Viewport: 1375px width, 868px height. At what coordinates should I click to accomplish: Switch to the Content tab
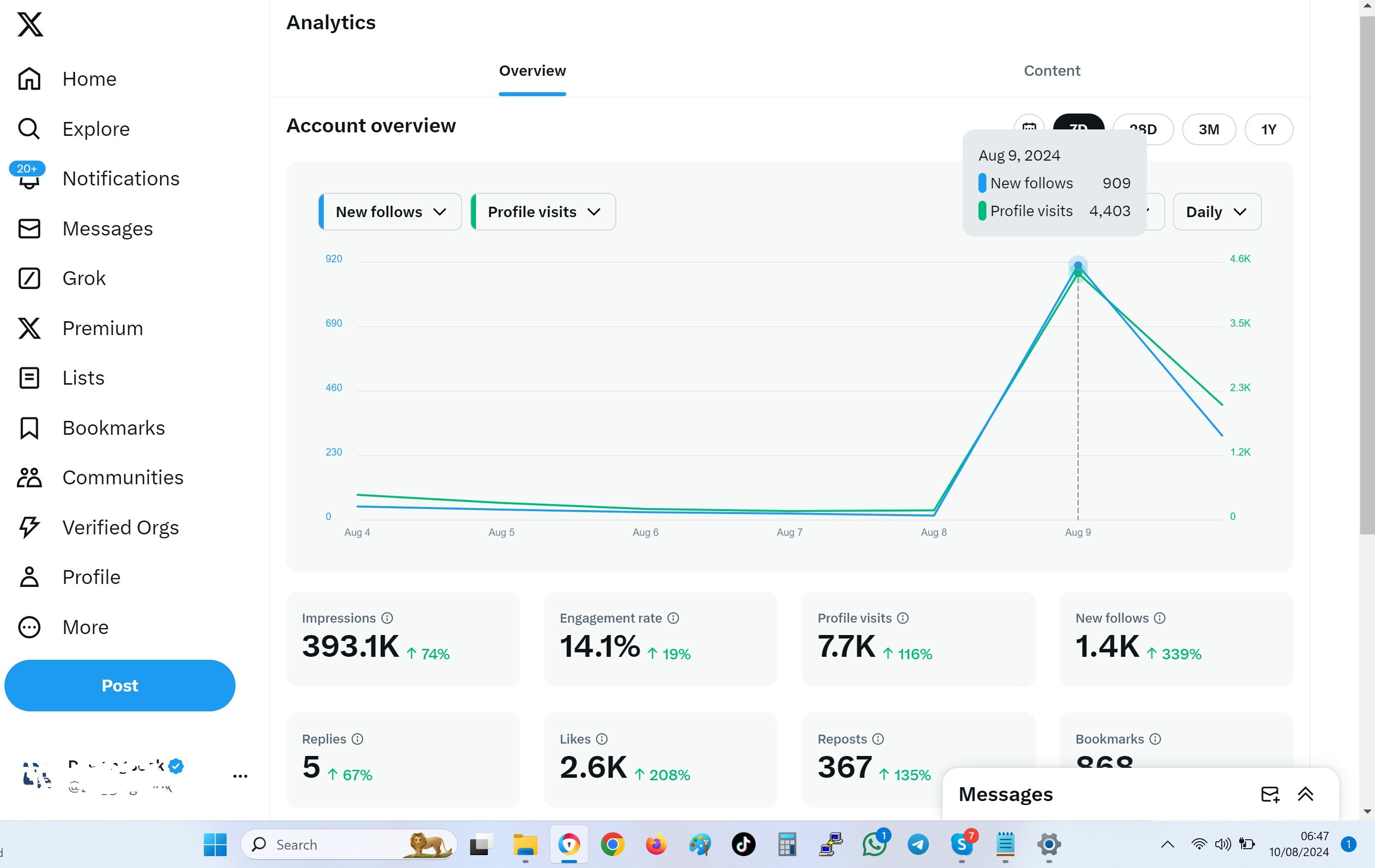tap(1051, 71)
